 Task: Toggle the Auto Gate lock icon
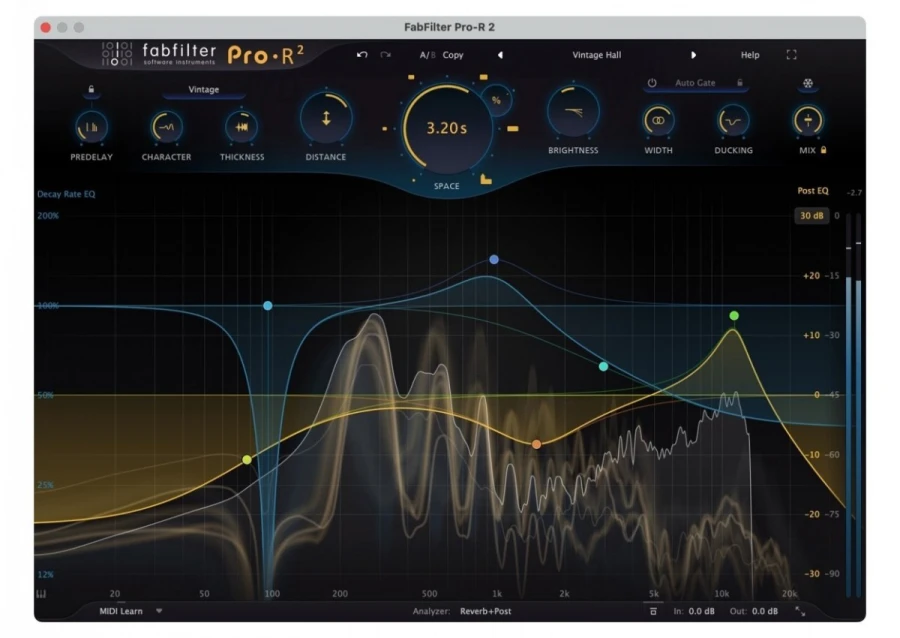coord(740,83)
